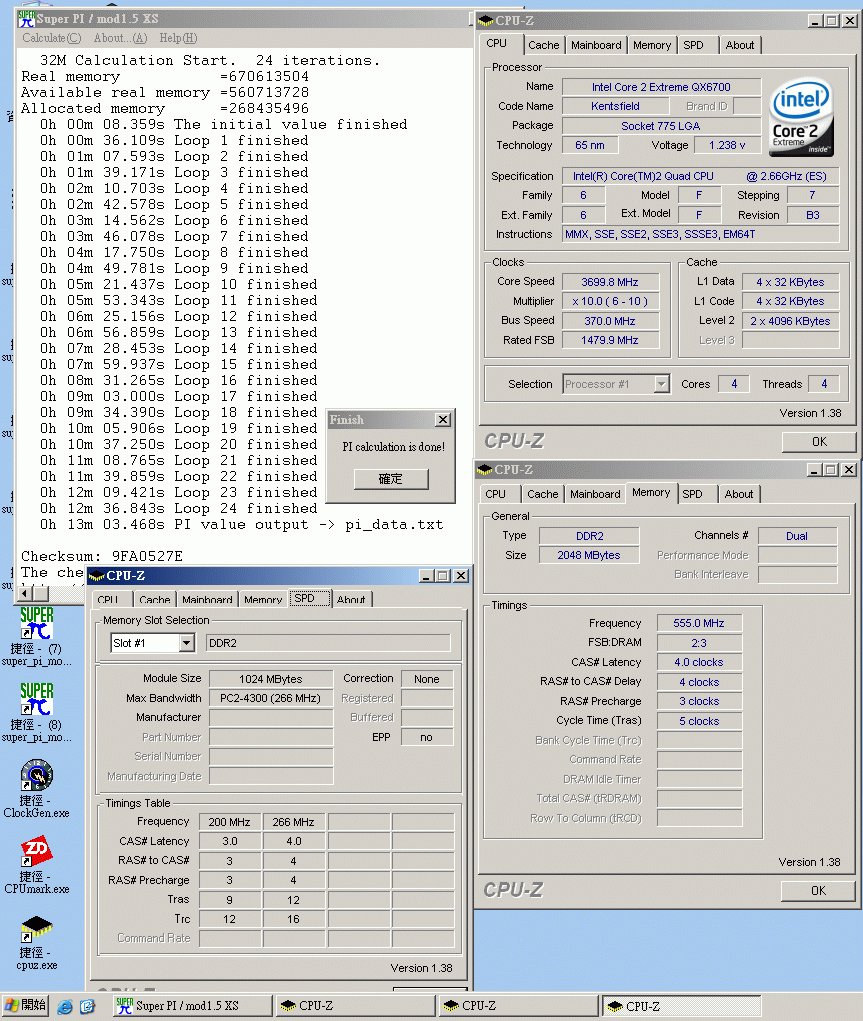Select Cache tab in Memory CPU-Z window
This screenshot has height=1021, width=863.
coord(543,494)
